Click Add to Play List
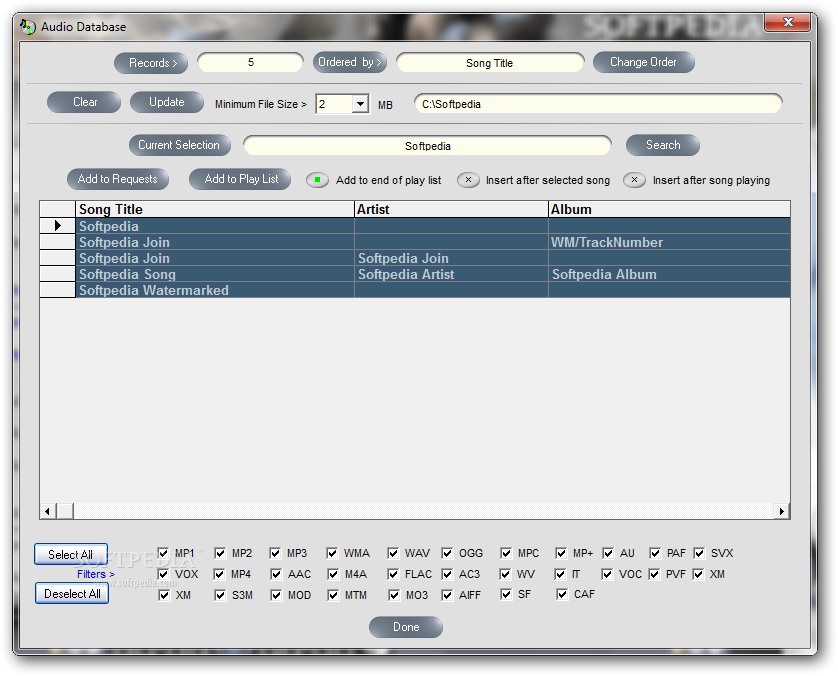This screenshot has height=676, width=838. click(x=240, y=179)
